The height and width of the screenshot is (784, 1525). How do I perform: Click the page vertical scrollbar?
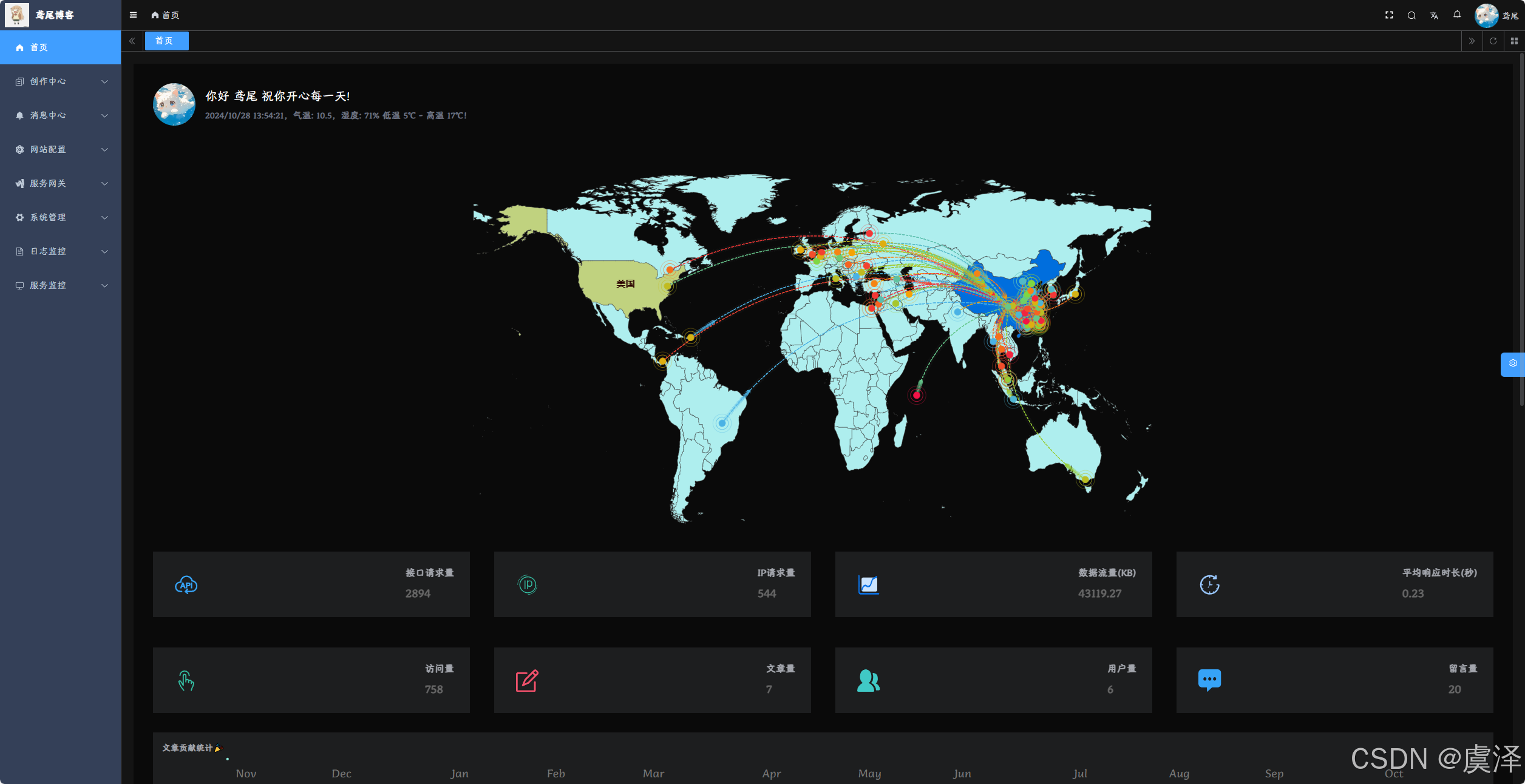[x=1521, y=231]
